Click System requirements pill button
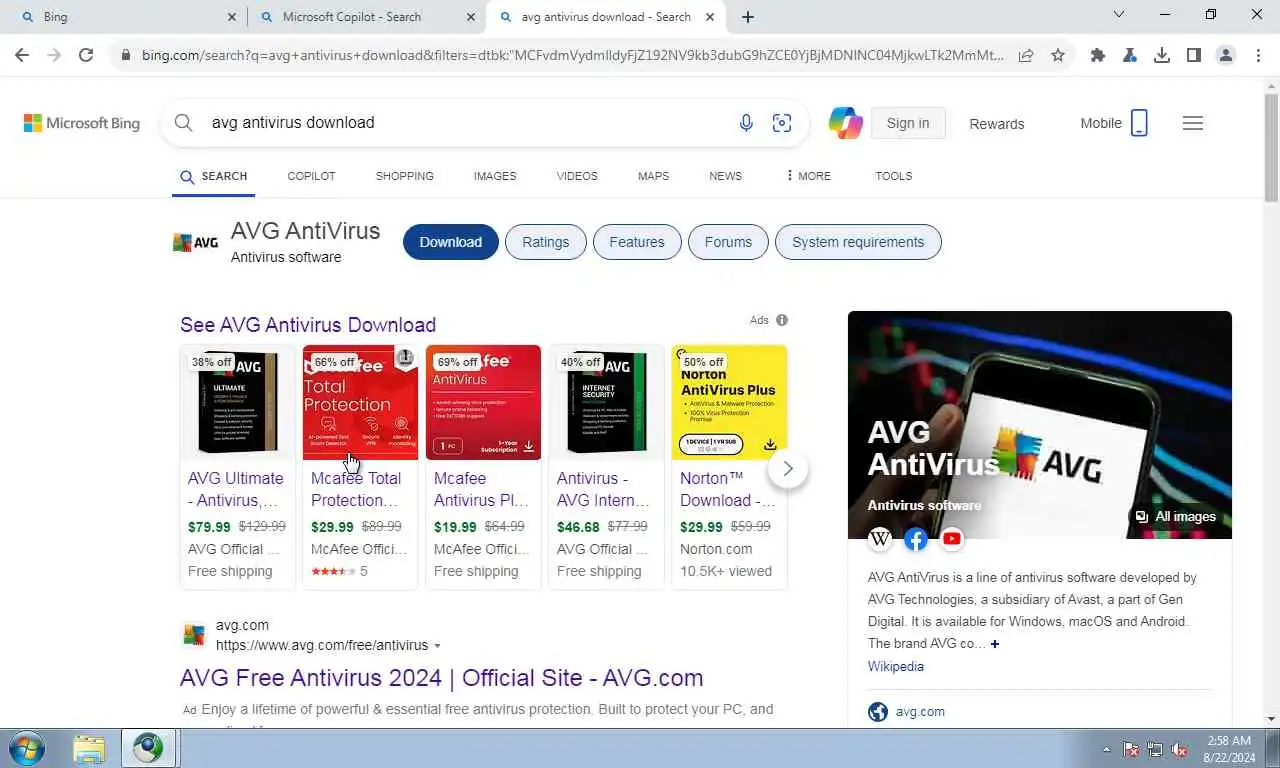Screen dimensions: 1280x768 pos(858,242)
